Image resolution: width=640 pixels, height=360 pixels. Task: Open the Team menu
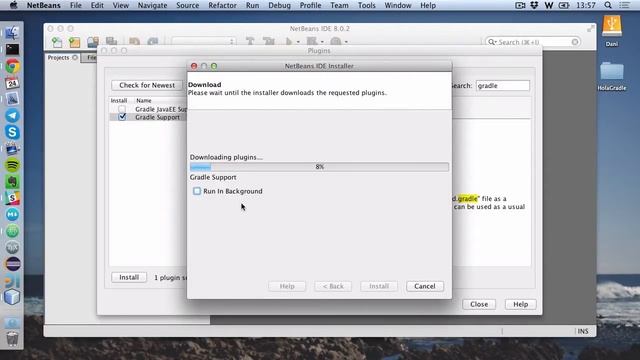(339, 5)
